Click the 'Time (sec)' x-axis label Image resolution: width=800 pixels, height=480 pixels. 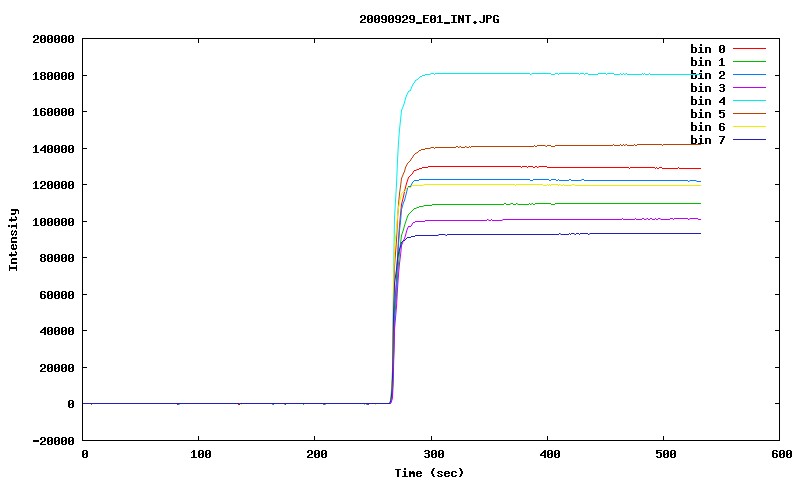click(x=429, y=473)
